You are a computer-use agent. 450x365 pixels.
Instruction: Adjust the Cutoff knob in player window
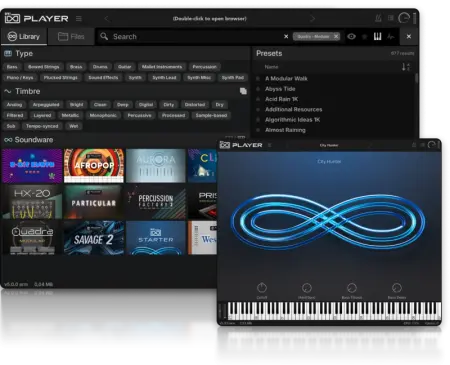pos(262,287)
